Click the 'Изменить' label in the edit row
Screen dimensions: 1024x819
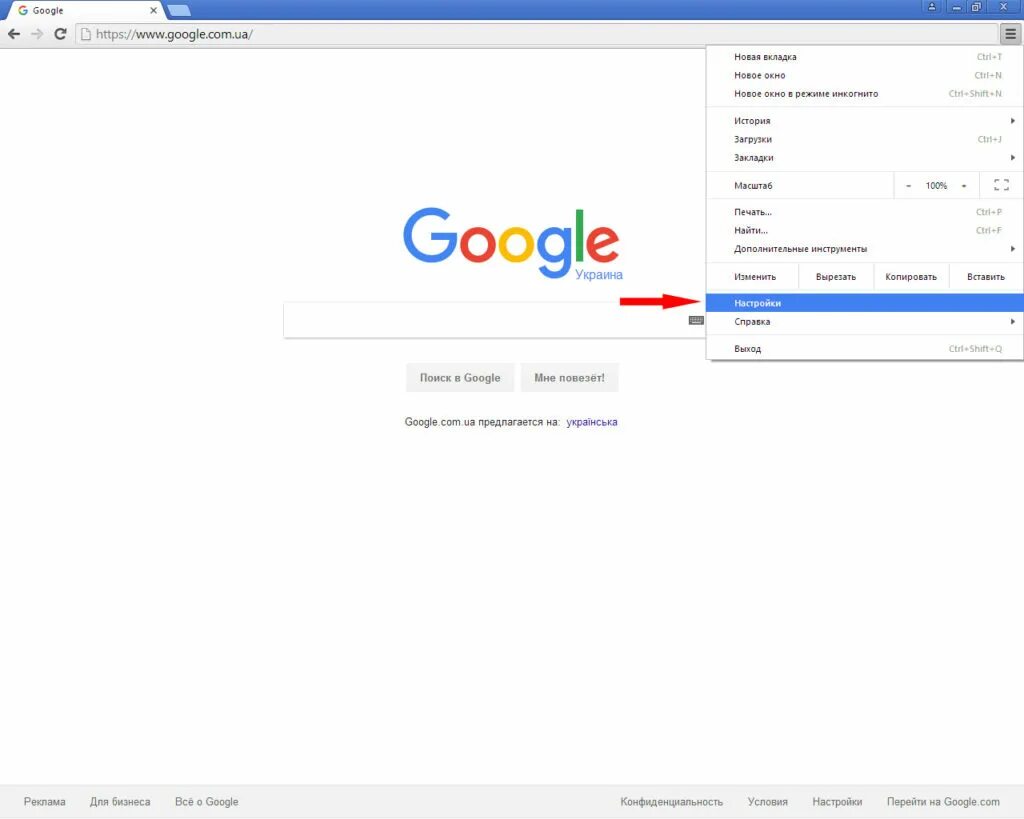coord(755,277)
